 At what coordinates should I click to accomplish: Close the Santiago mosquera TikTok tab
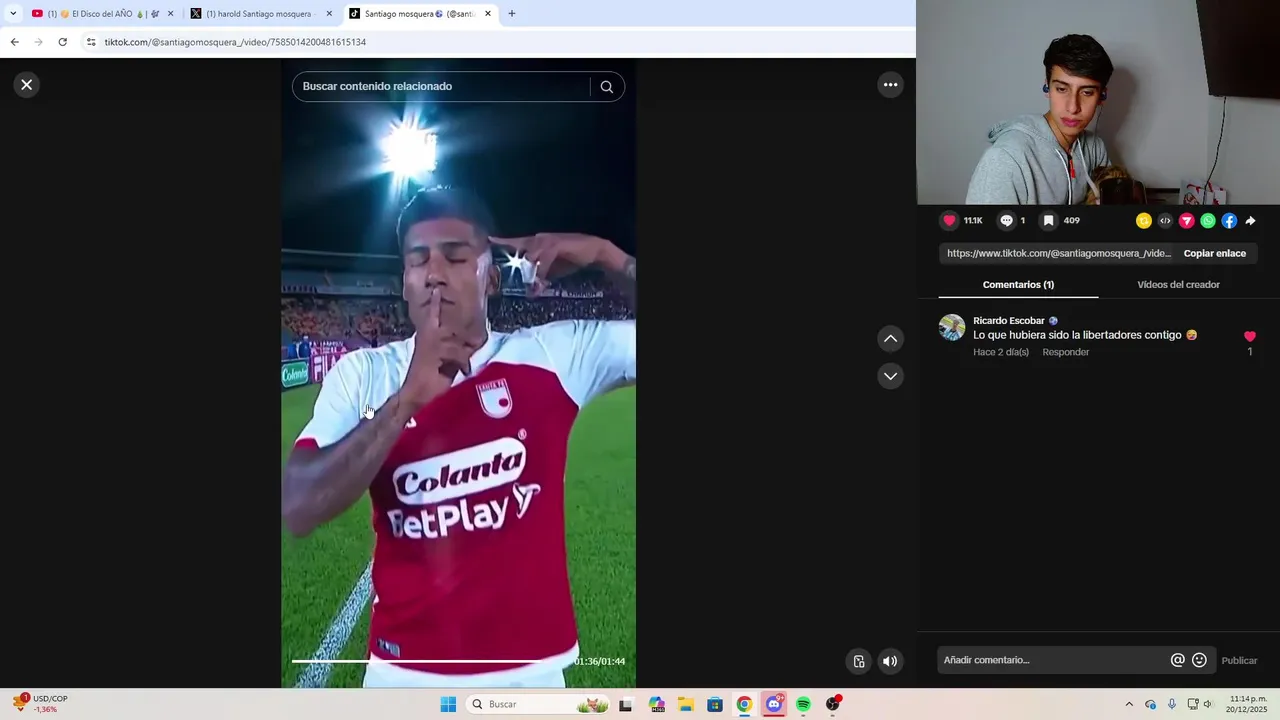tap(488, 14)
